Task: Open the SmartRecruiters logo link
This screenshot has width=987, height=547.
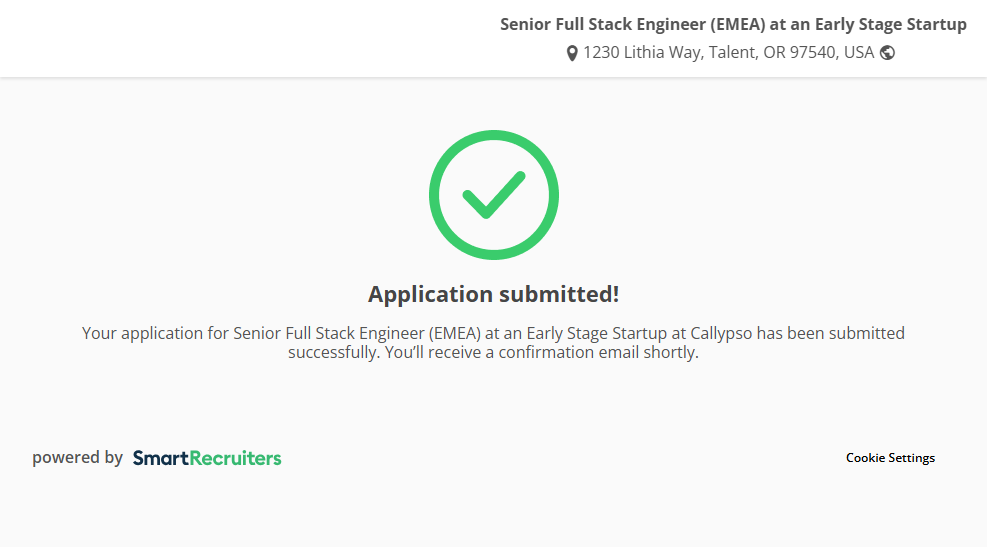Action: (207, 458)
